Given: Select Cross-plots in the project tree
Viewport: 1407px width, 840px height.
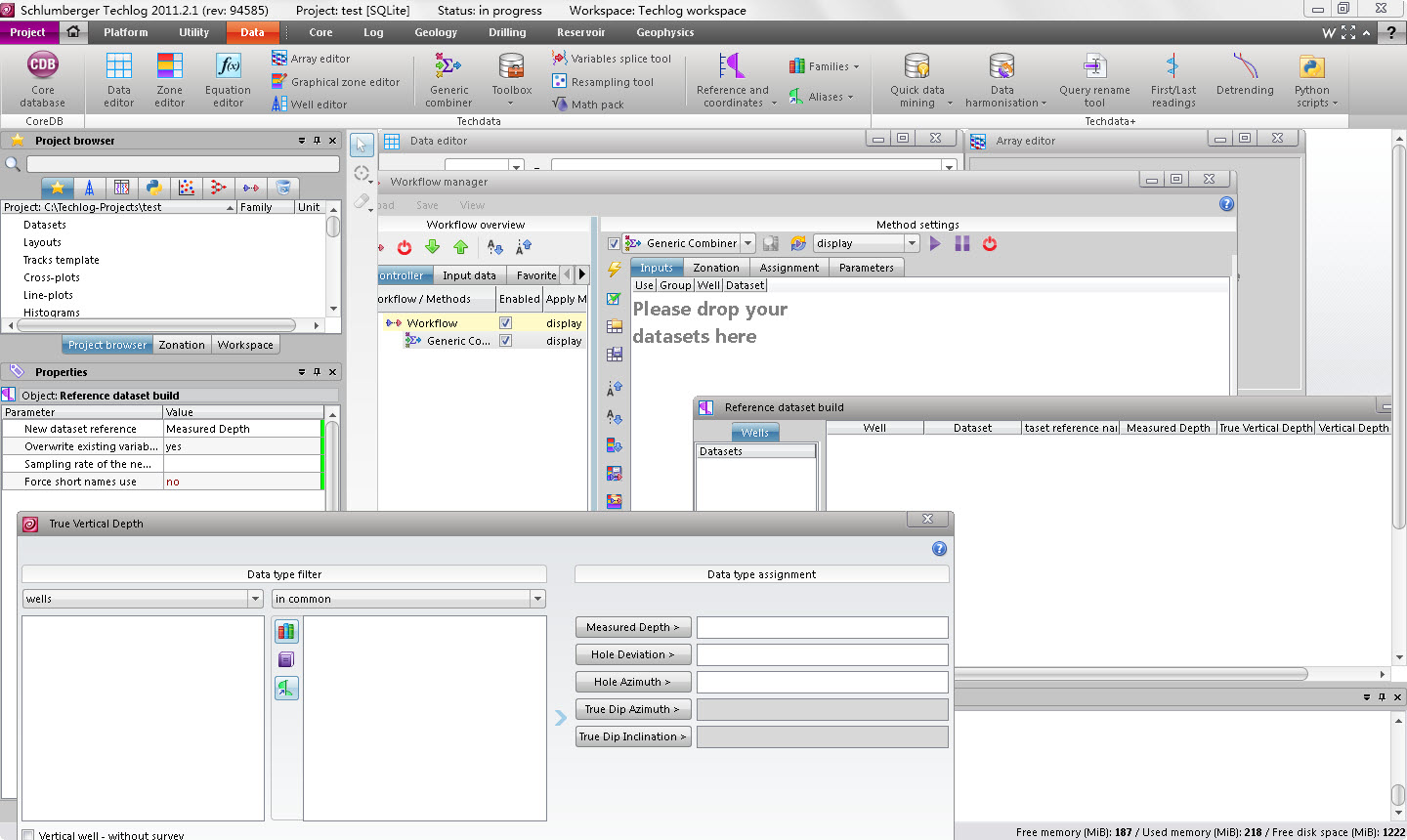Looking at the screenshot, I should (52, 277).
